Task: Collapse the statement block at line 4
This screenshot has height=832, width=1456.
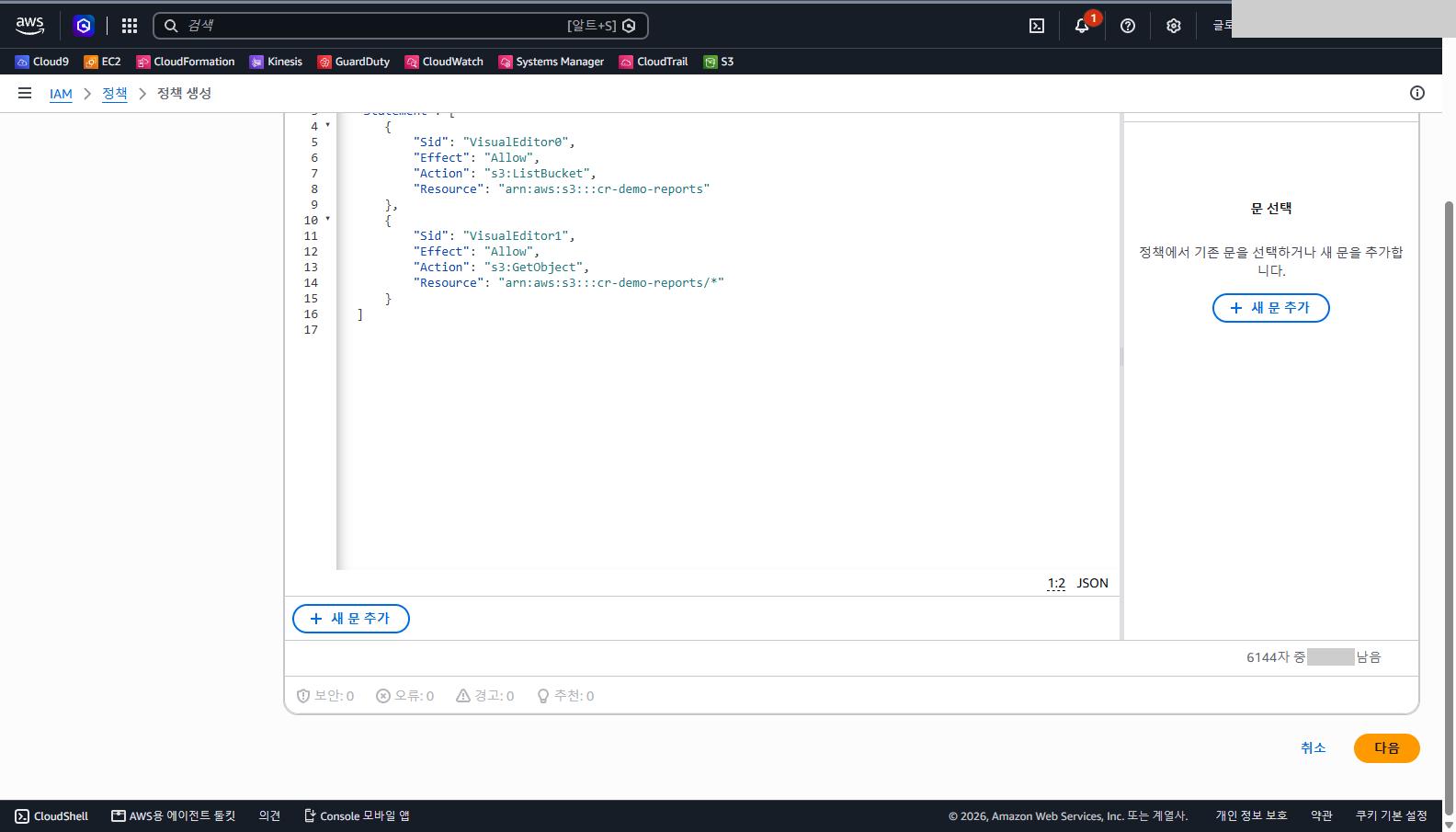Action: pos(328,125)
